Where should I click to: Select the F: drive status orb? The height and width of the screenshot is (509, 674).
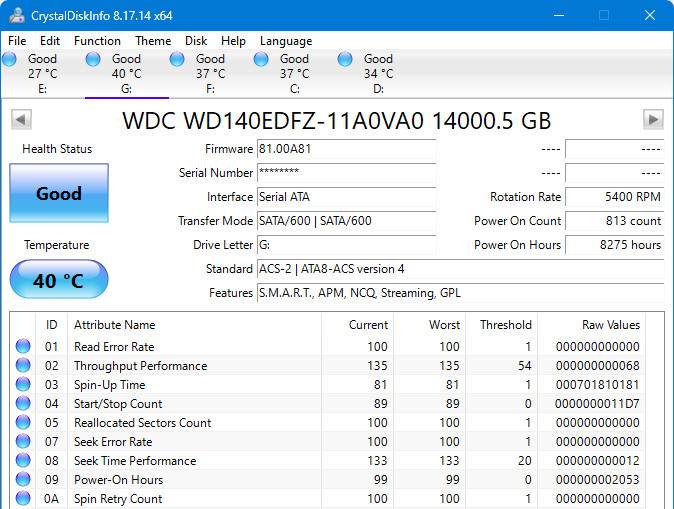[178, 60]
